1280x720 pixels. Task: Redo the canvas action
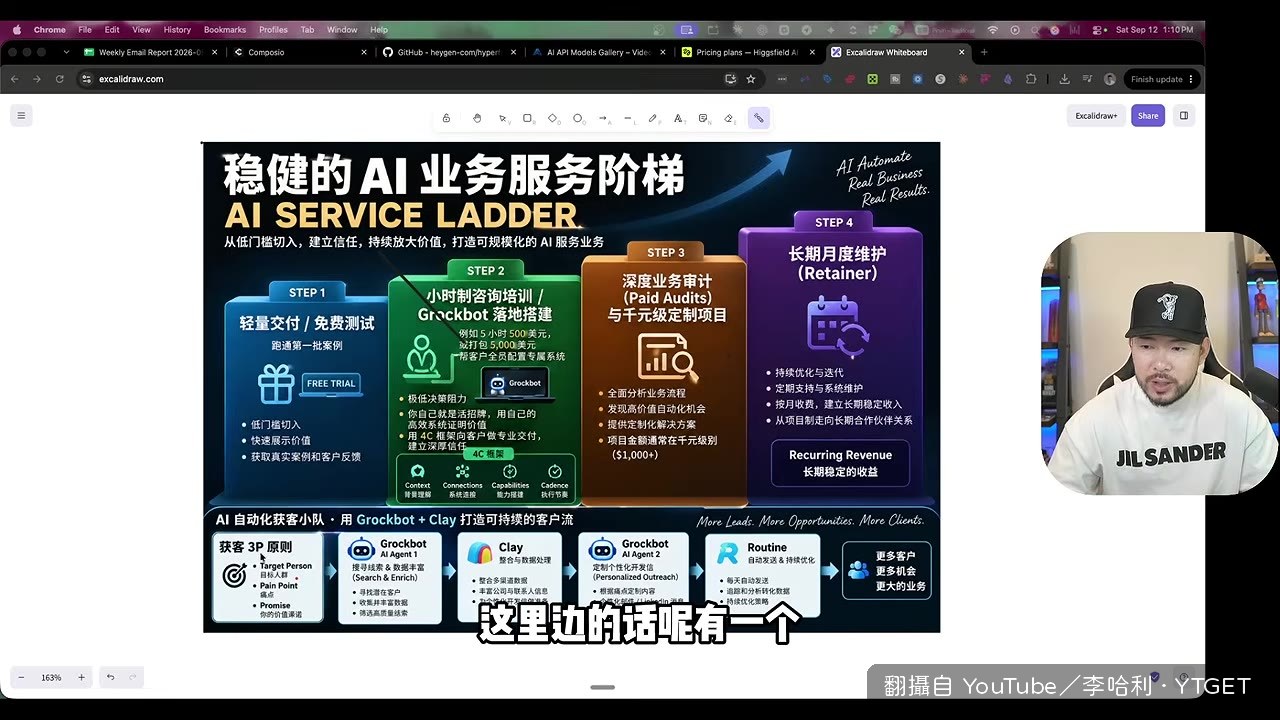pos(132,677)
